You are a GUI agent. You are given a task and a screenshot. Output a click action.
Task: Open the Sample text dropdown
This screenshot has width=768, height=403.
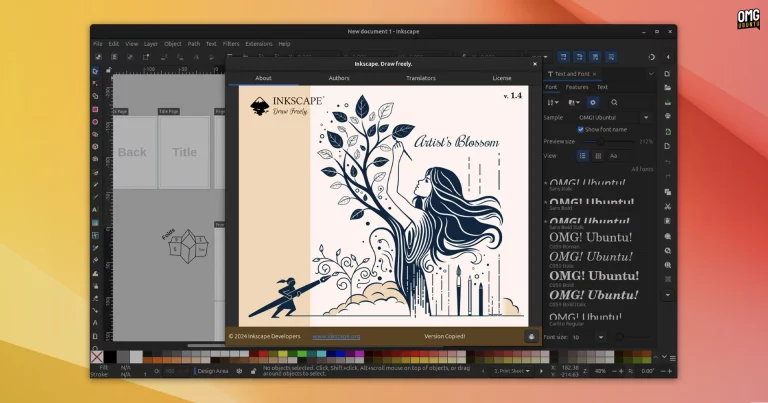point(645,117)
